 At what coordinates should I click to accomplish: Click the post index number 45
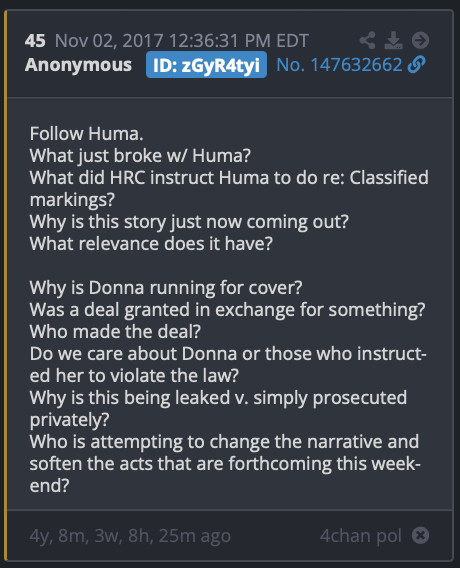click(x=35, y=41)
